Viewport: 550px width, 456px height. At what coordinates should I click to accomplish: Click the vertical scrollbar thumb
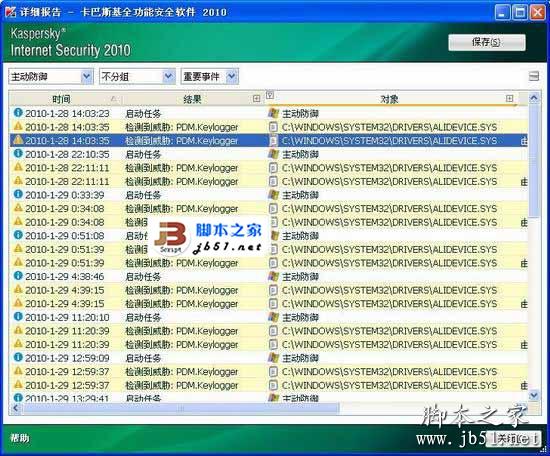(x=534, y=161)
